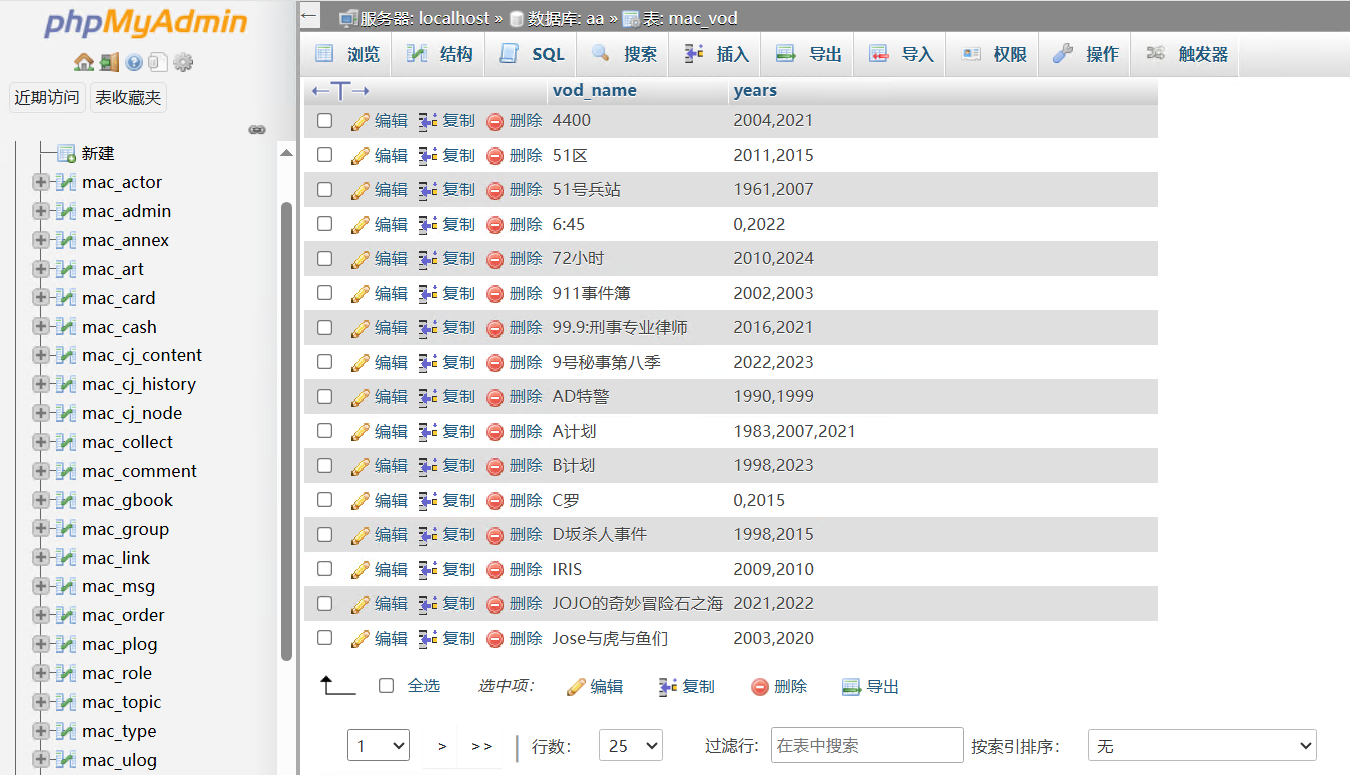Select the checkbox for row C罗

click(x=324, y=500)
